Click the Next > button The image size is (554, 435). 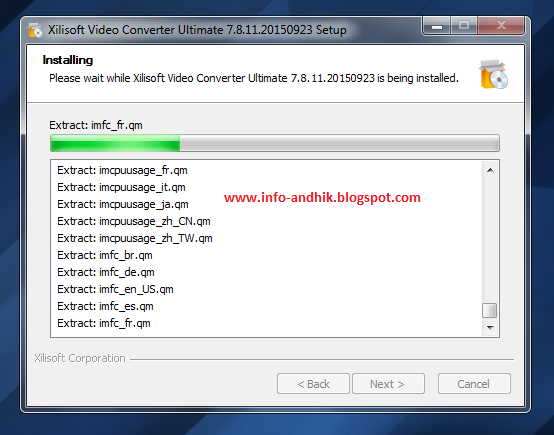pyautogui.click(x=388, y=384)
